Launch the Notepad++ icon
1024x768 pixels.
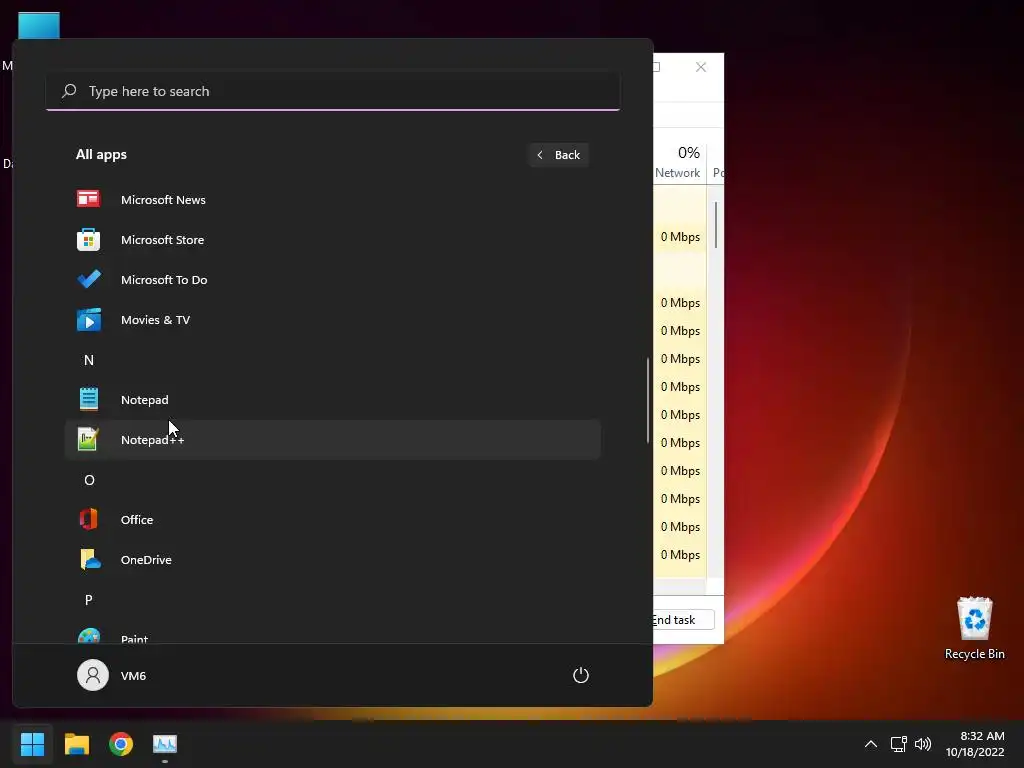coord(88,440)
